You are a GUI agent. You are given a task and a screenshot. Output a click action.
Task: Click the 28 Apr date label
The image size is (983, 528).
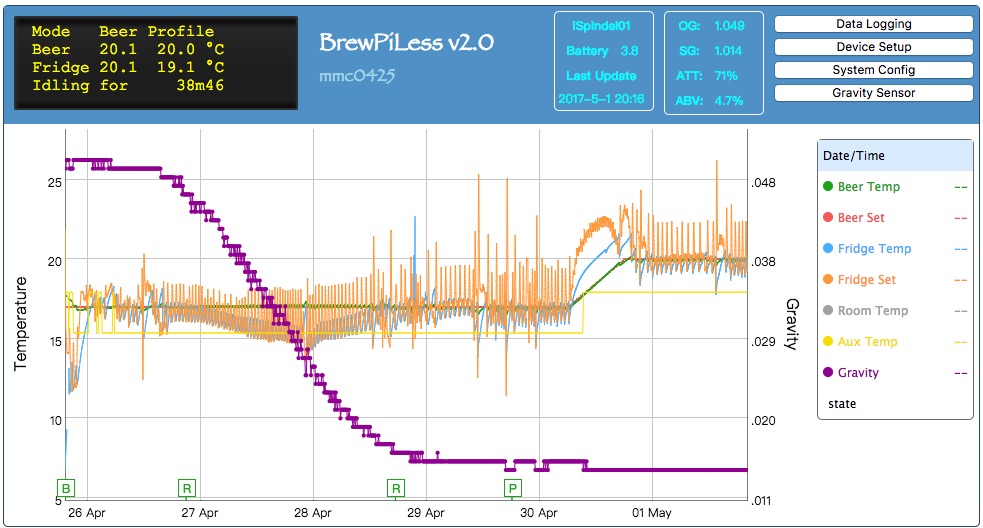pos(312,513)
